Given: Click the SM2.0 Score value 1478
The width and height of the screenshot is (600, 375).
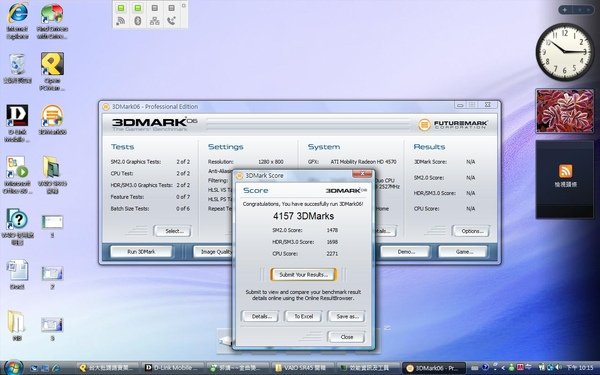Looking at the screenshot, I should tap(332, 230).
